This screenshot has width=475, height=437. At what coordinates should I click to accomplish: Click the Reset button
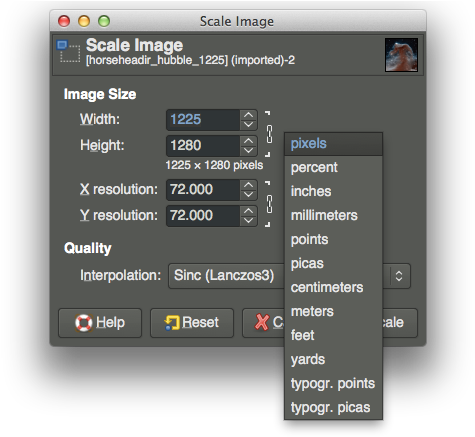coord(192,323)
